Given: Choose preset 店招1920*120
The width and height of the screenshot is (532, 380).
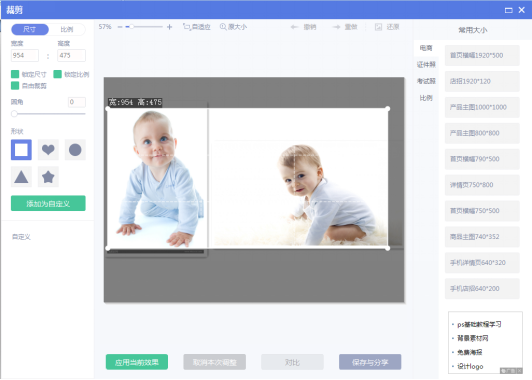Looking at the screenshot, I should (x=482, y=81).
